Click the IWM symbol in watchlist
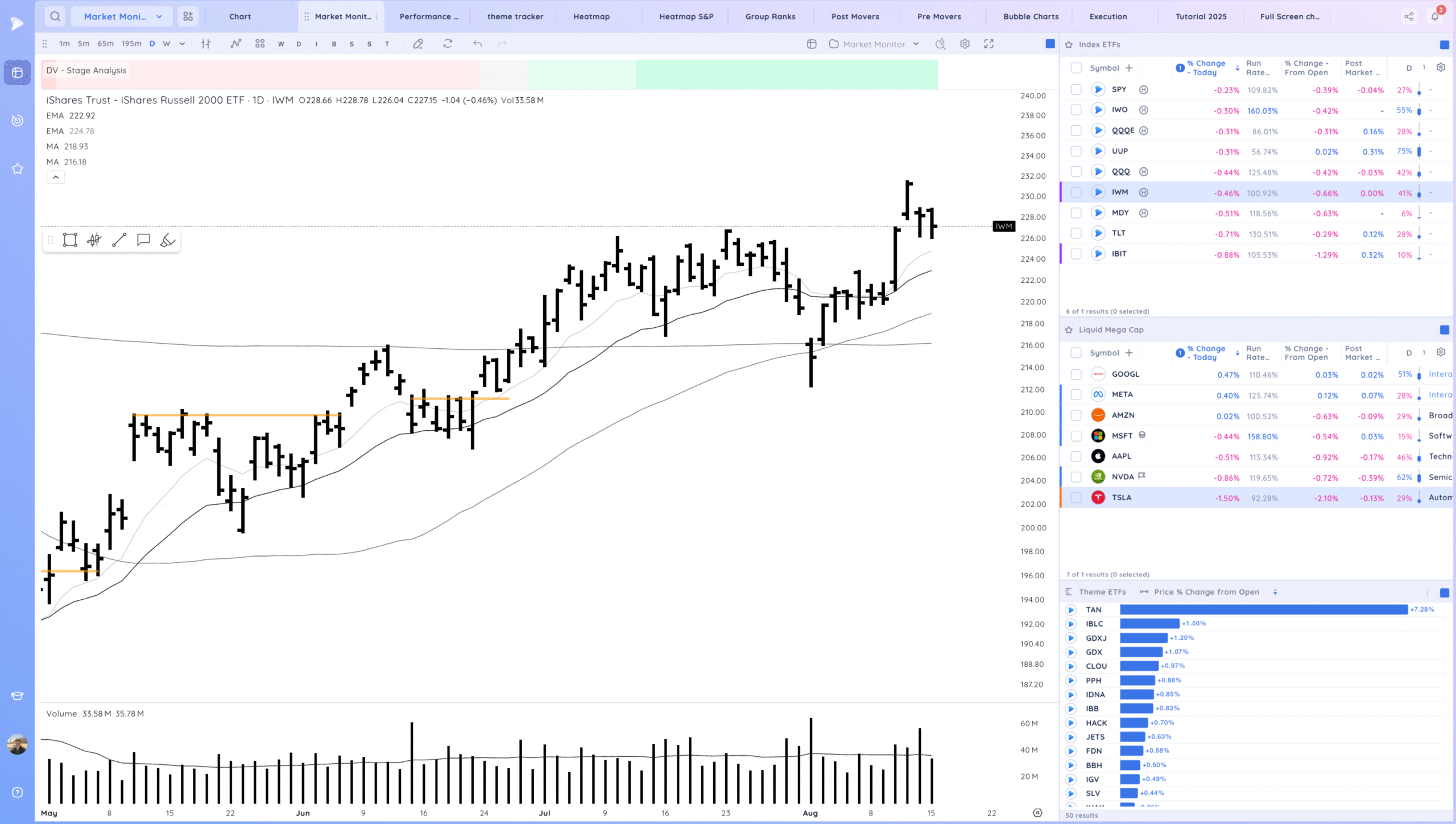The width and height of the screenshot is (1456, 824). pos(1120,192)
